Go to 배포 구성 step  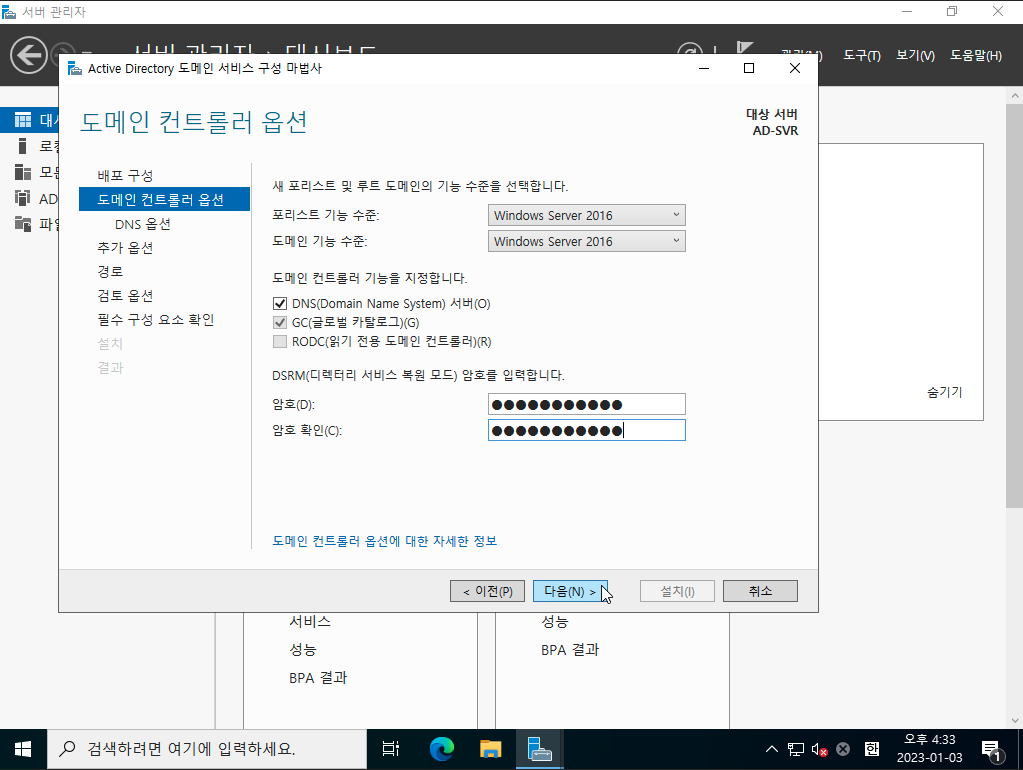(125, 176)
